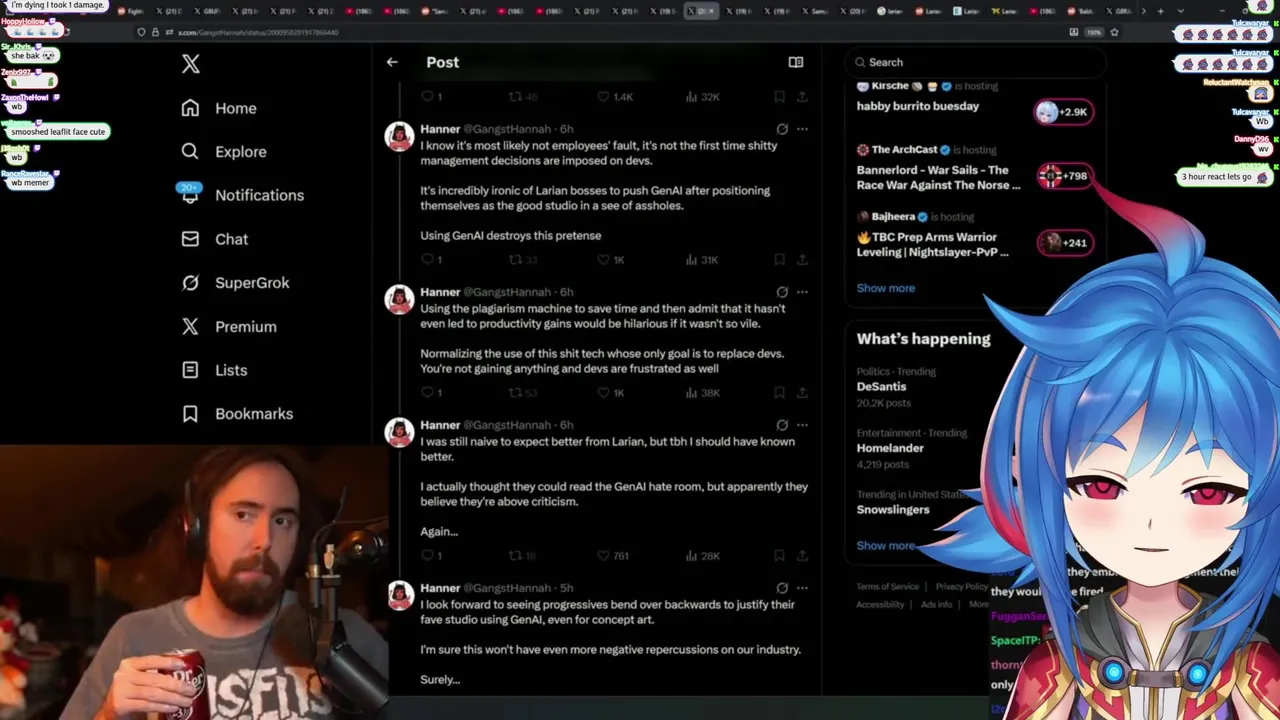Open Accessibility footer link
This screenshot has height=720, width=1280.
pyautogui.click(x=880, y=605)
